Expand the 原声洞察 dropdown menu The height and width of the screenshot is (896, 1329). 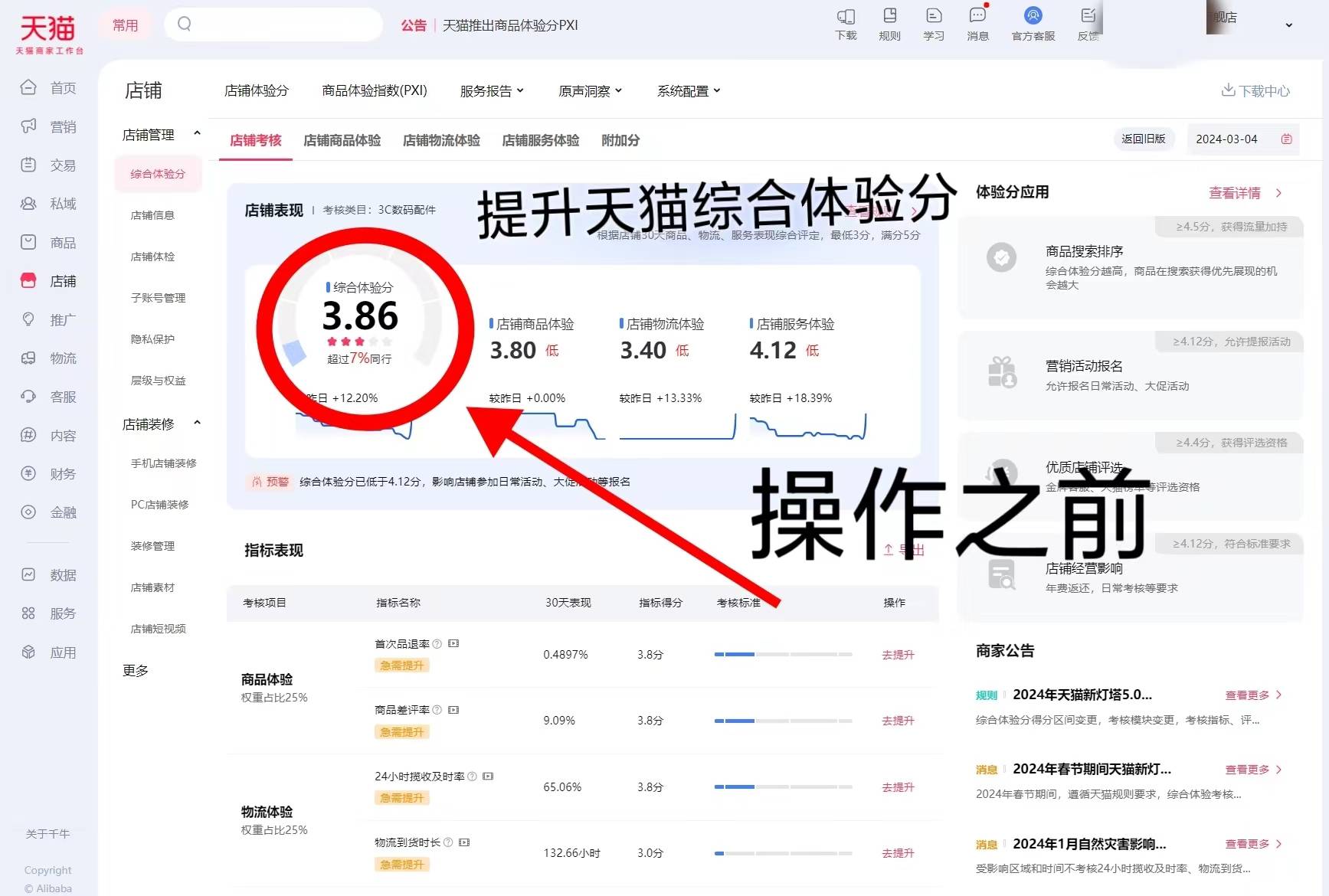590,91
